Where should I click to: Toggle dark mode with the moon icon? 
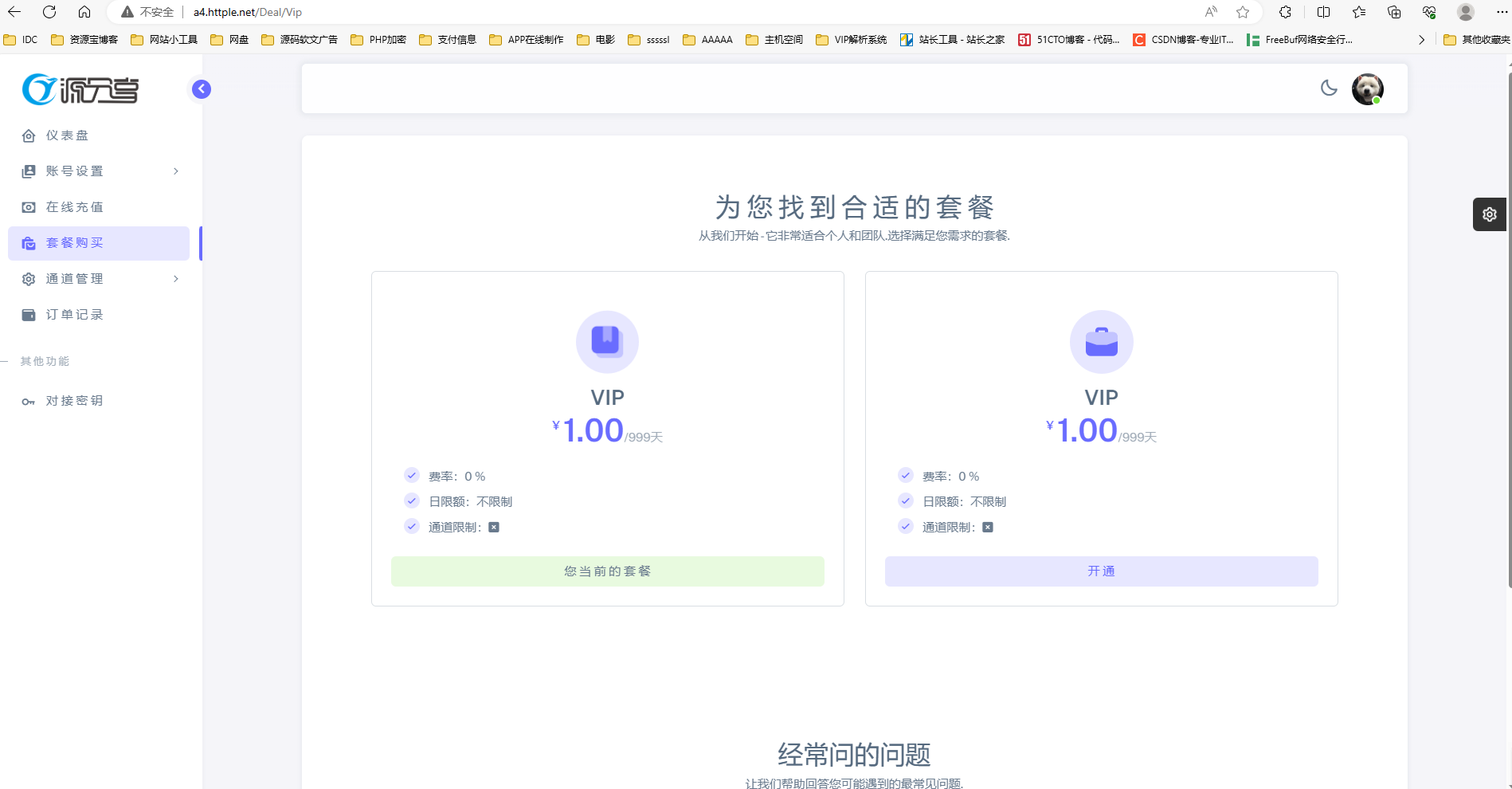[x=1329, y=88]
